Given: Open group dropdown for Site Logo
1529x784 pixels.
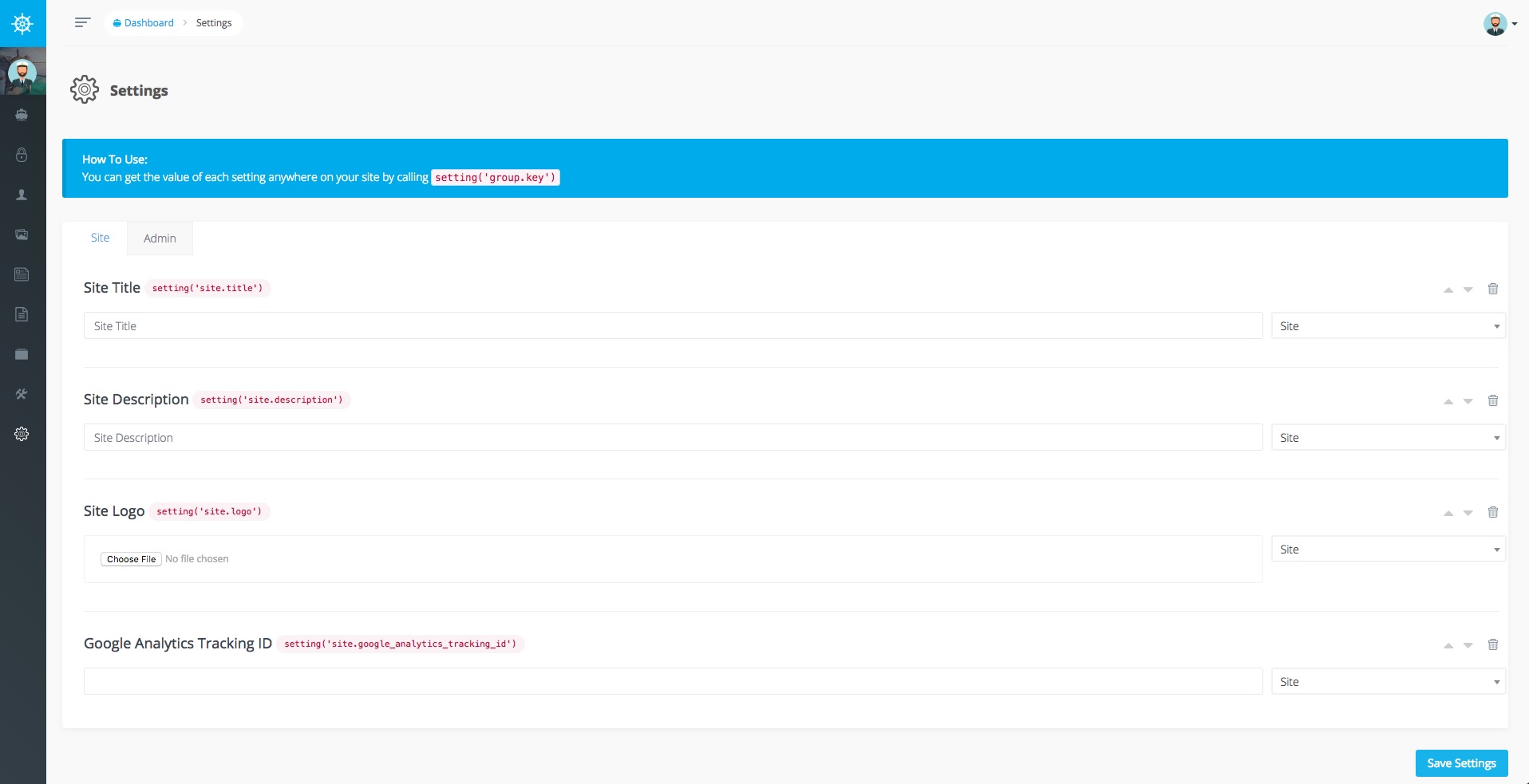Looking at the screenshot, I should coord(1388,549).
